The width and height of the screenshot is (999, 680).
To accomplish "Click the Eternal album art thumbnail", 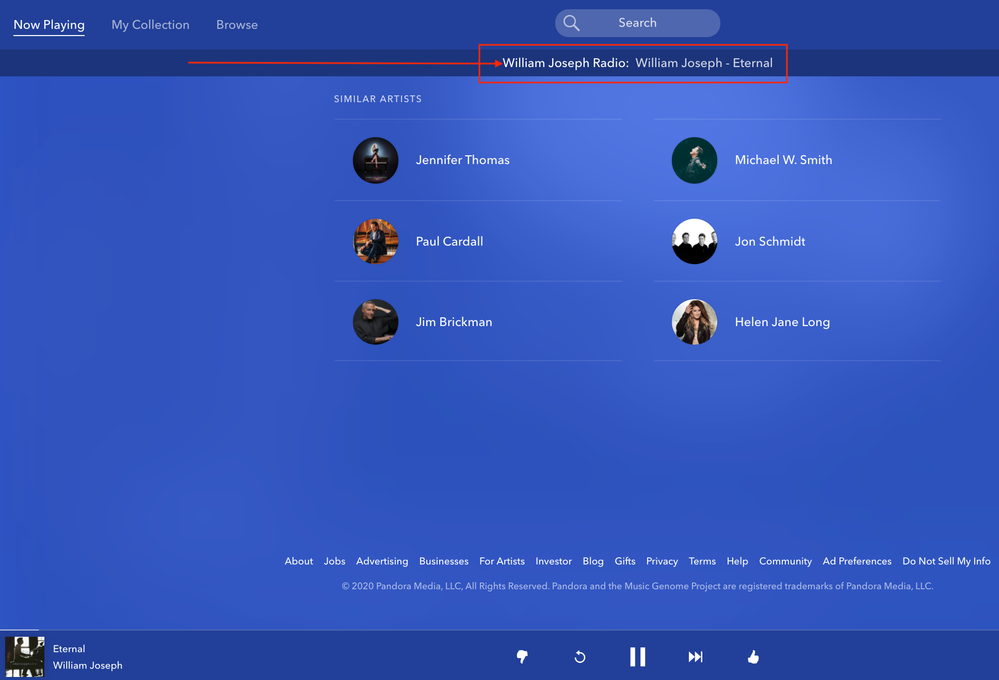I will (24, 657).
